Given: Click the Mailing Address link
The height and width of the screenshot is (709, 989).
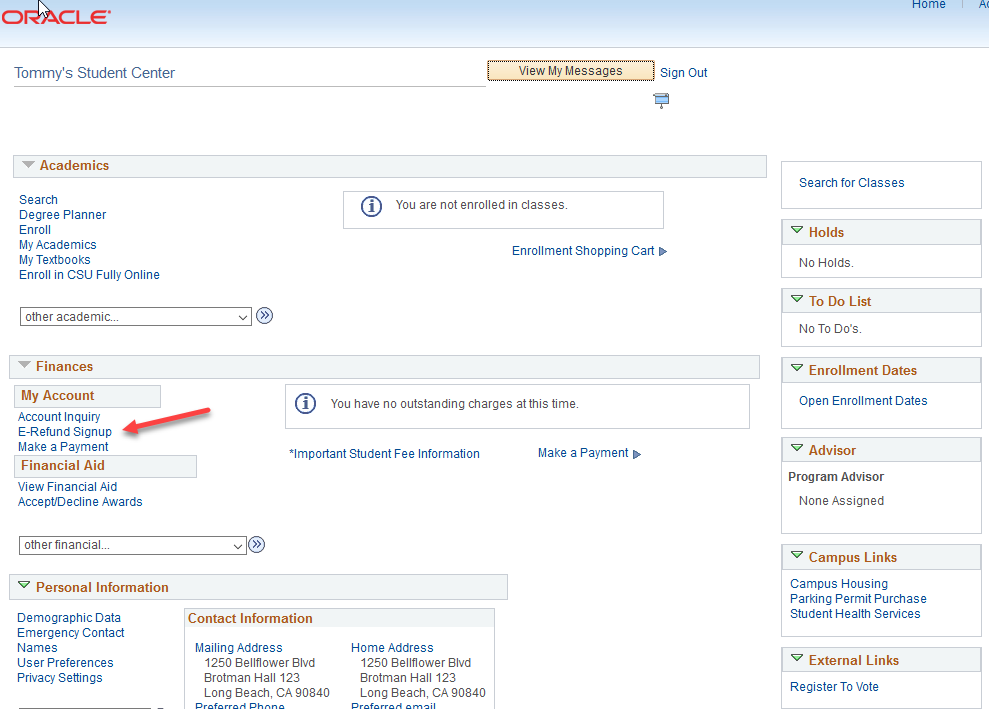Looking at the screenshot, I should coord(238,648).
